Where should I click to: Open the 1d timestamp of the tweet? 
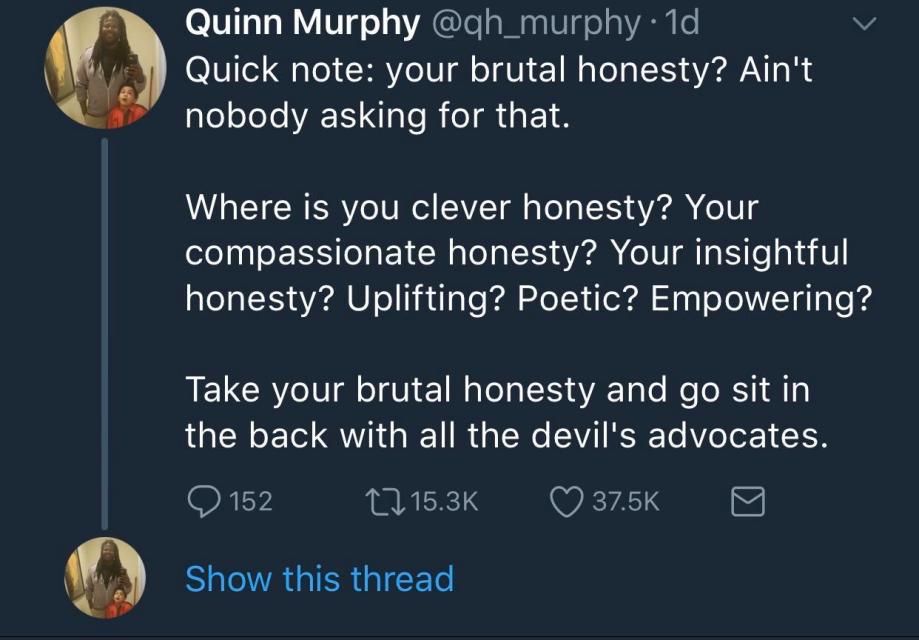click(x=684, y=22)
